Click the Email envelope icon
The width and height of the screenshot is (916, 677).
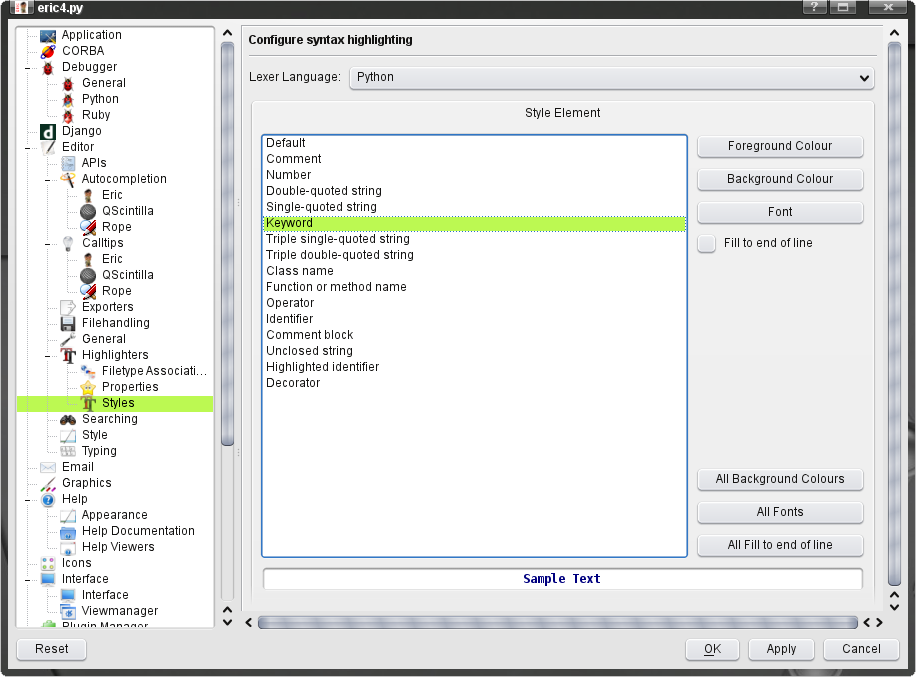coord(47,467)
